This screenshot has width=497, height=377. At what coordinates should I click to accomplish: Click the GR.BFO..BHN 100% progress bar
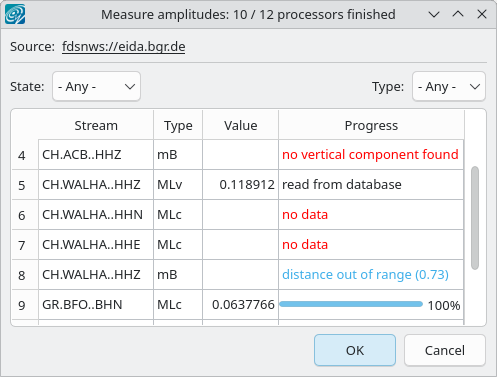coord(351,304)
